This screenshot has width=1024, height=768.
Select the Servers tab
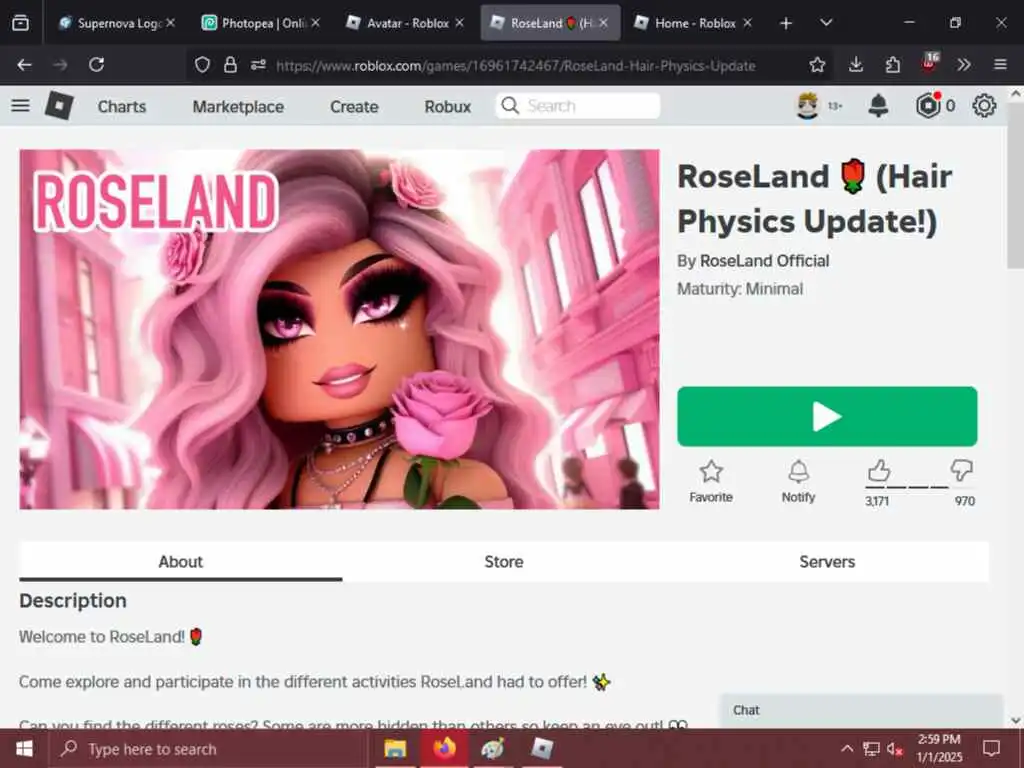click(x=827, y=562)
